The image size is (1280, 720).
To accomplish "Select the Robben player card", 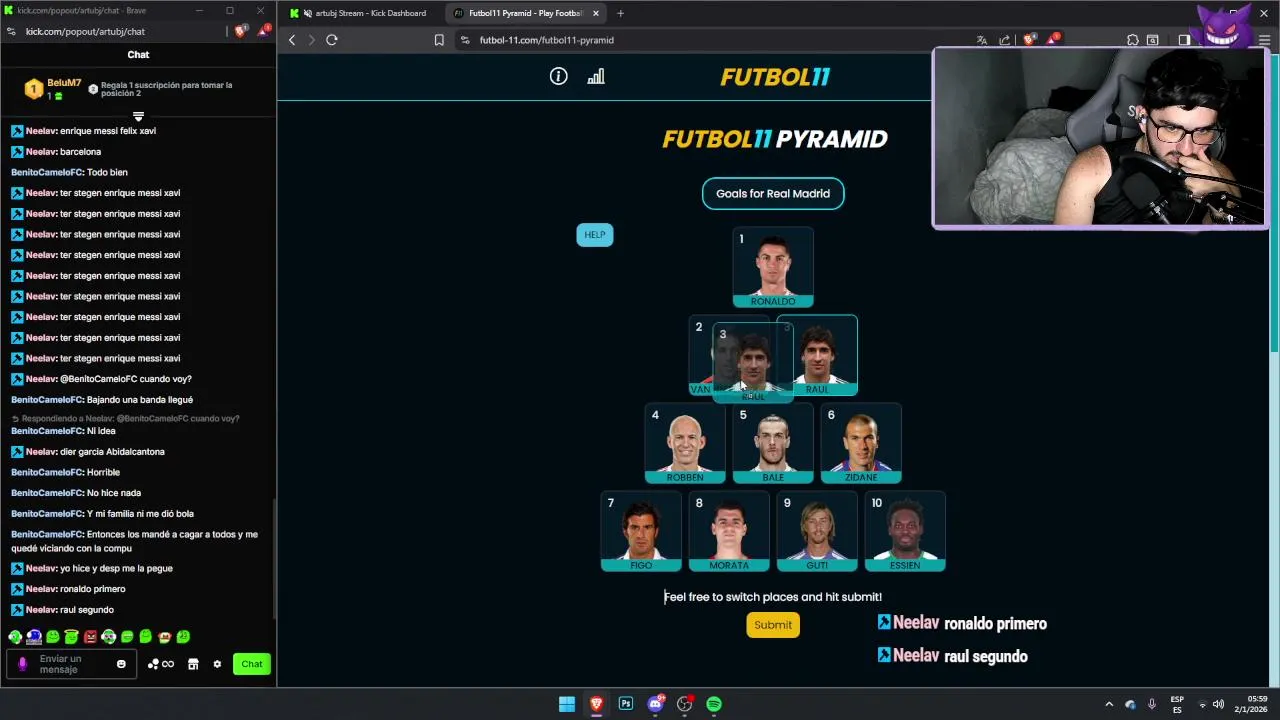I will [x=685, y=443].
